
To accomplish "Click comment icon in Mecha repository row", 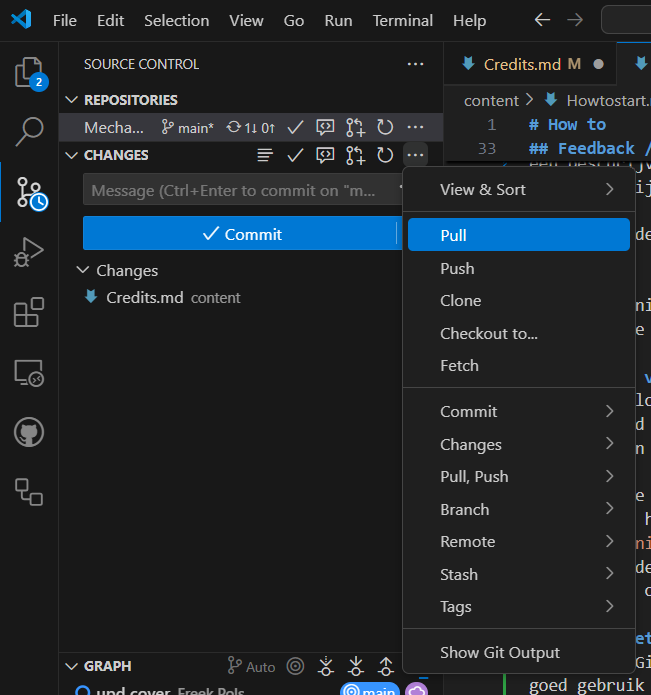I will 325,128.
